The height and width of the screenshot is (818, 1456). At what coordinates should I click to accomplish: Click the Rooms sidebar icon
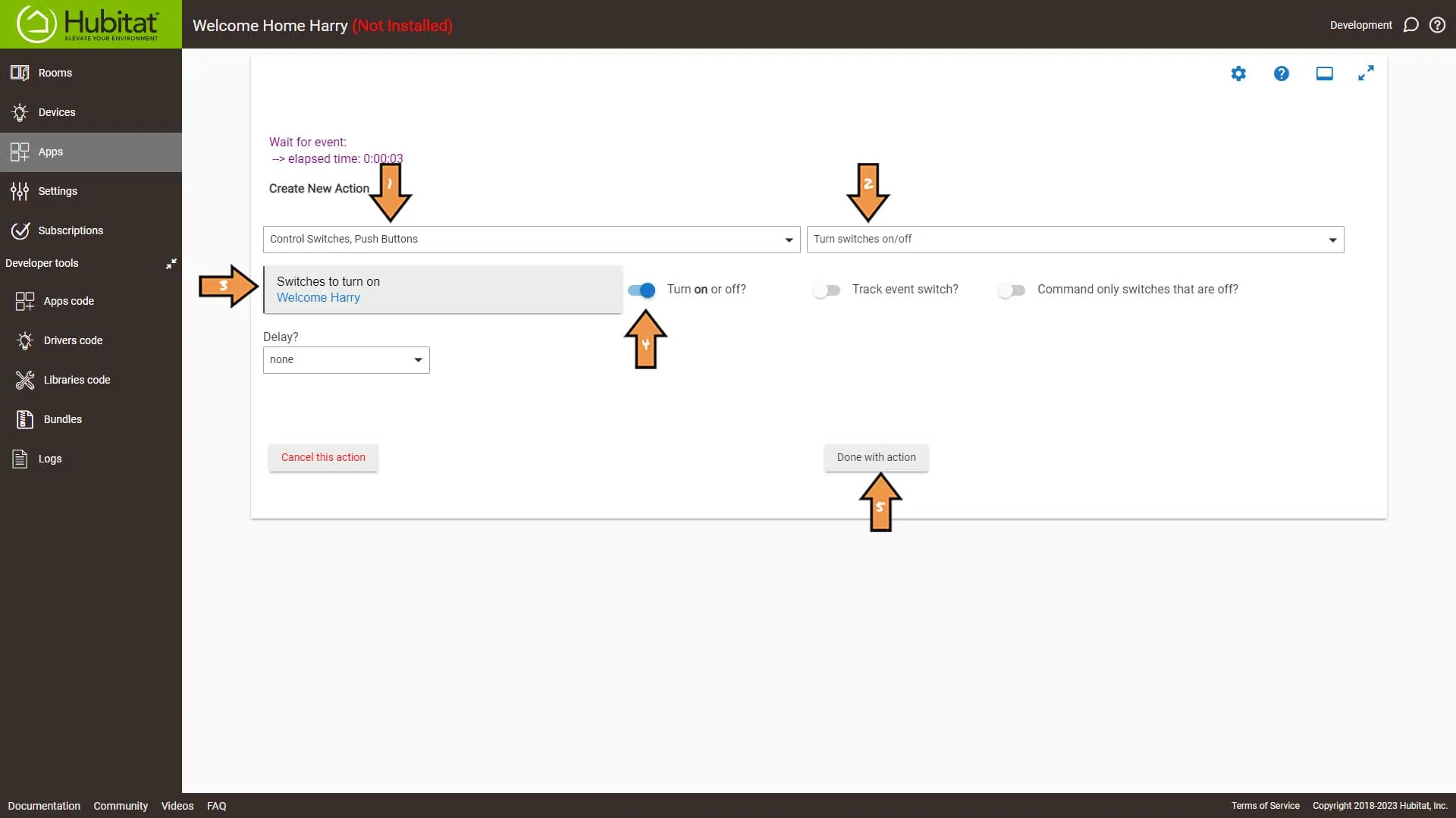coord(20,73)
